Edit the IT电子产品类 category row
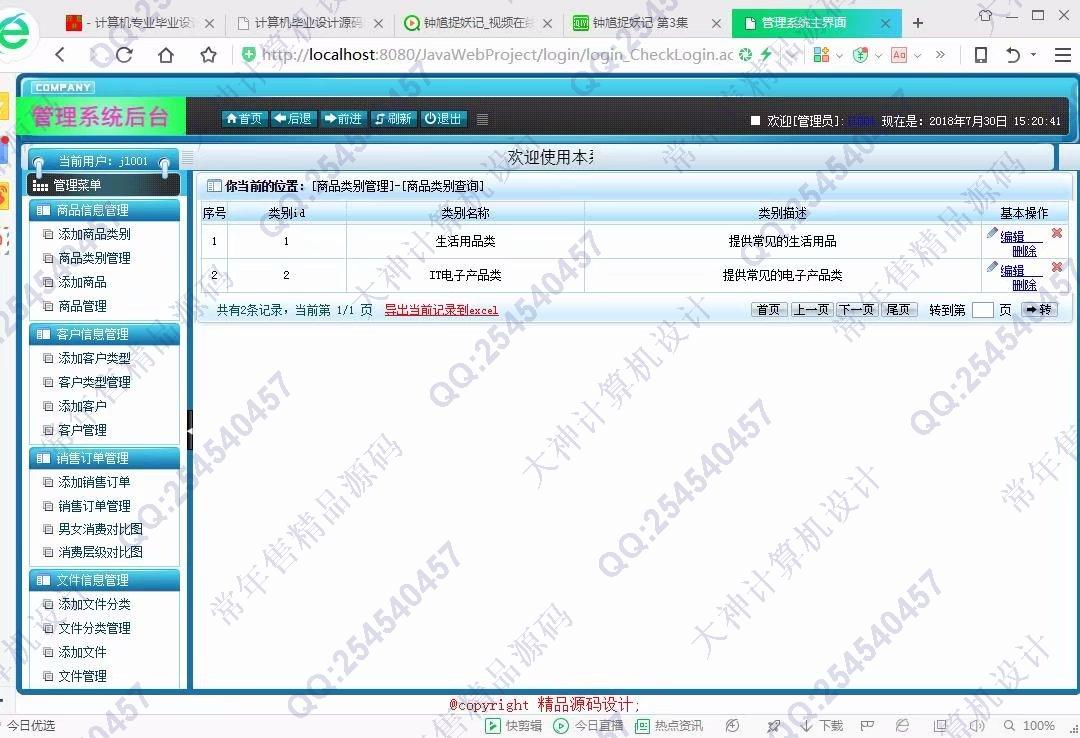Image resolution: width=1080 pixels, height=738 pixels. pyautogui.click(x=1012, y=270)
